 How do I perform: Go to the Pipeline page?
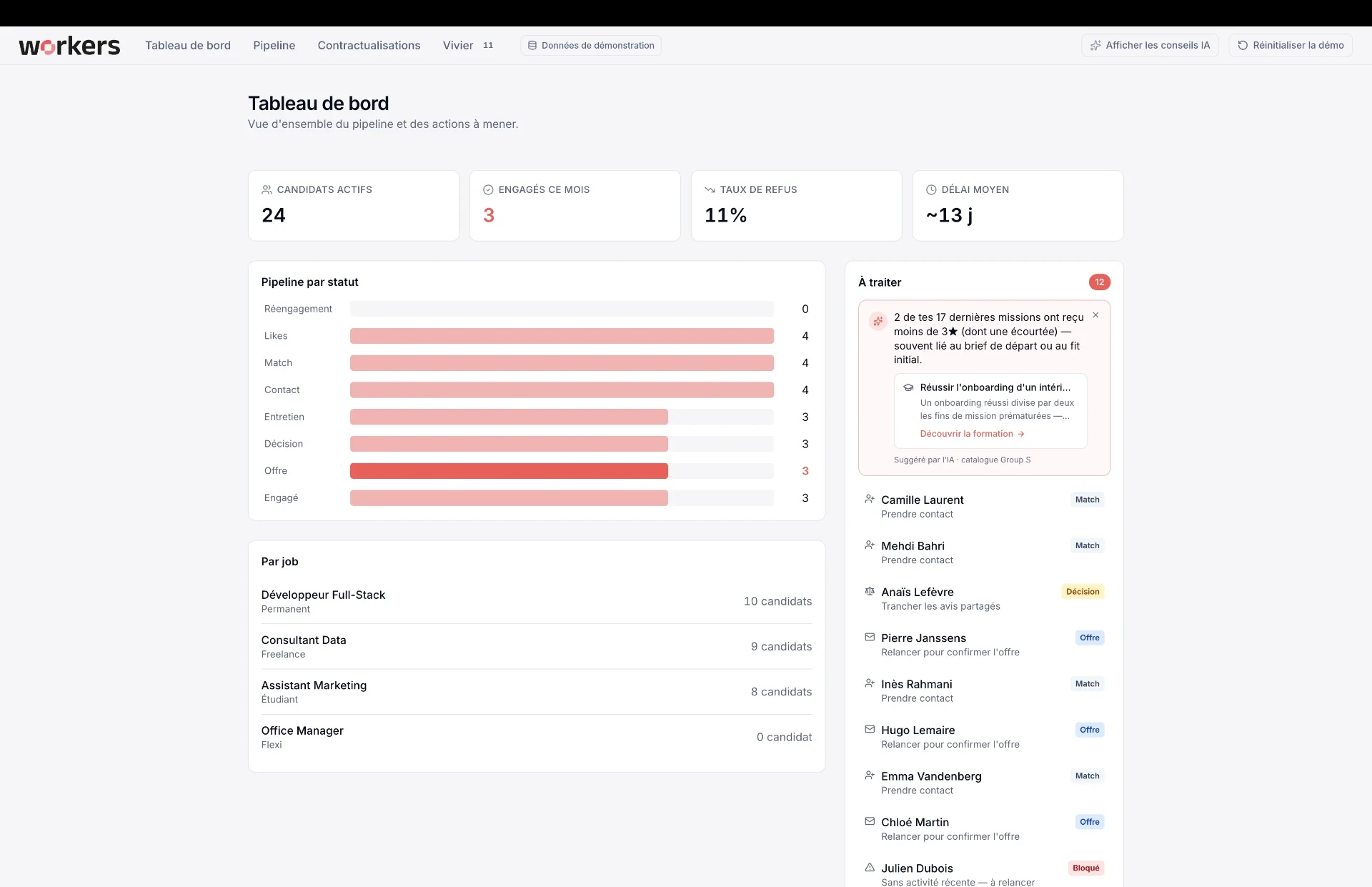[274, 45]
